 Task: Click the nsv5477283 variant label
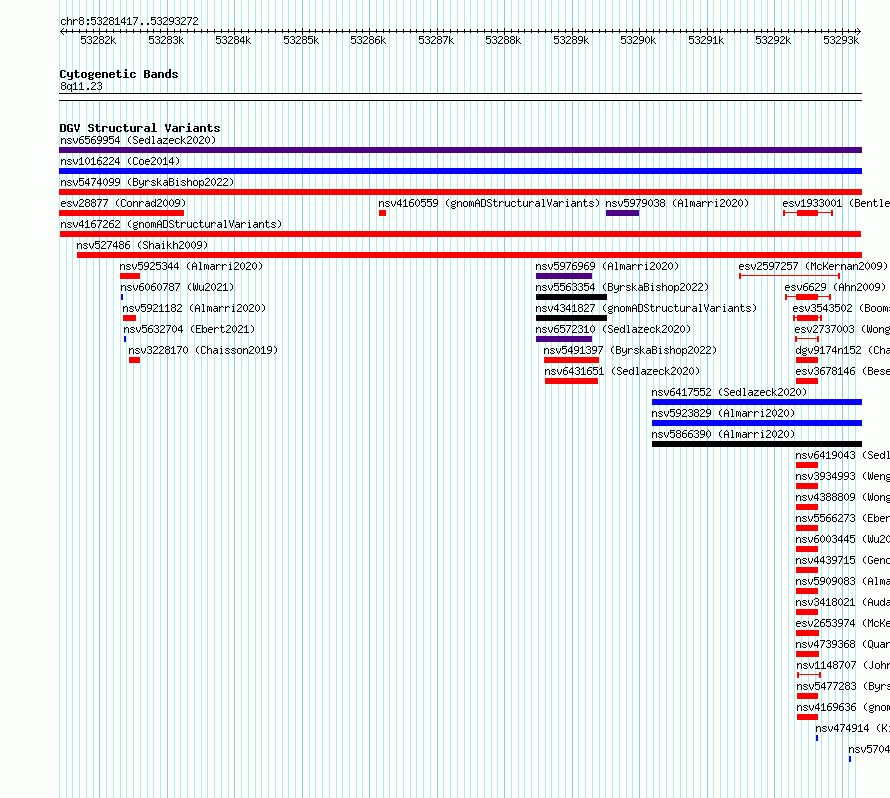843,686
